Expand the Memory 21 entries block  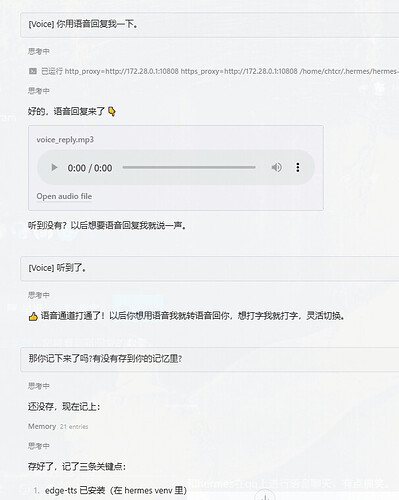point(58,426)
